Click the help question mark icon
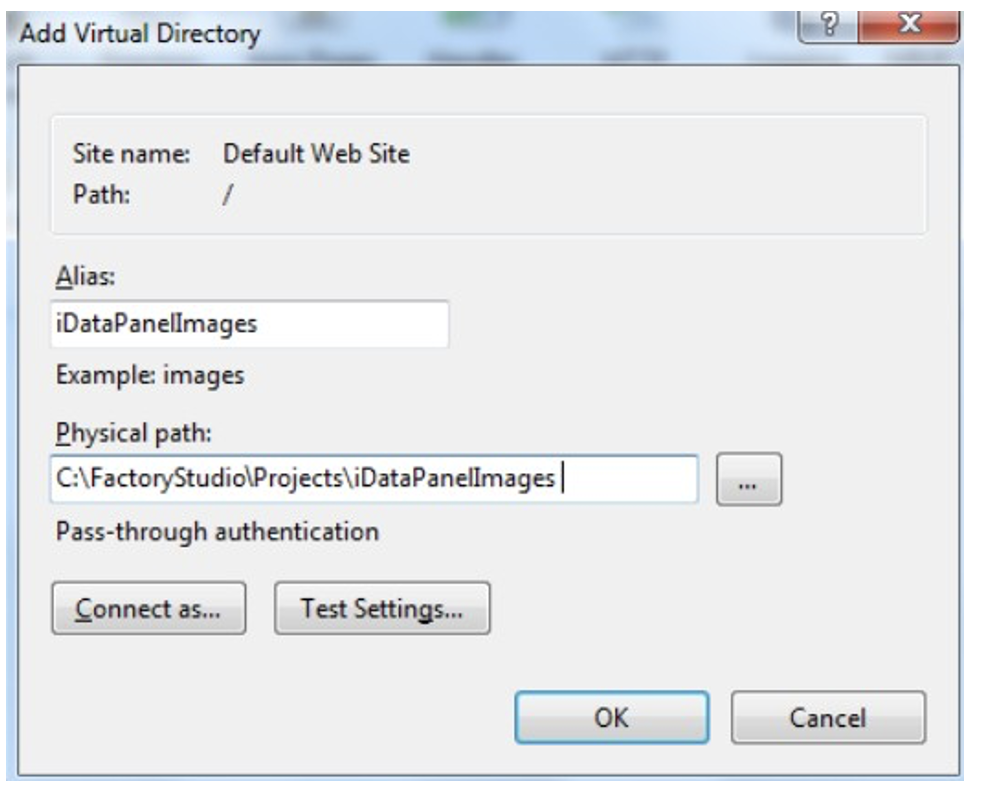 click(829, 25)
